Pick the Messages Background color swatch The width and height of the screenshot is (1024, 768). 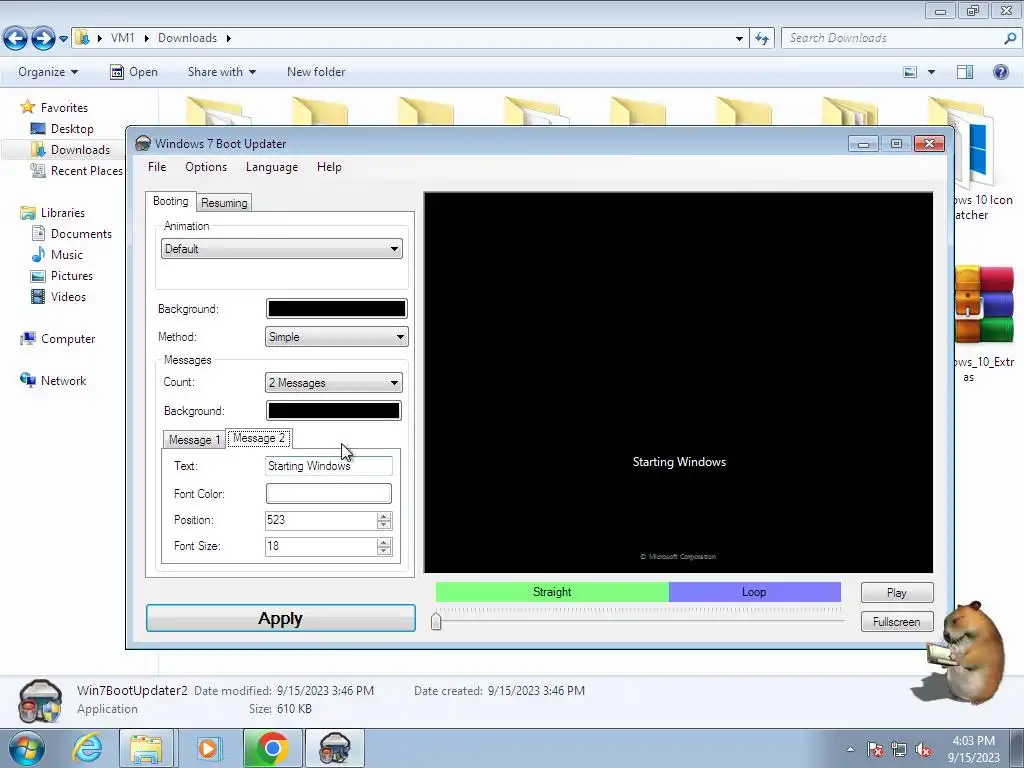tap(334, 410)
